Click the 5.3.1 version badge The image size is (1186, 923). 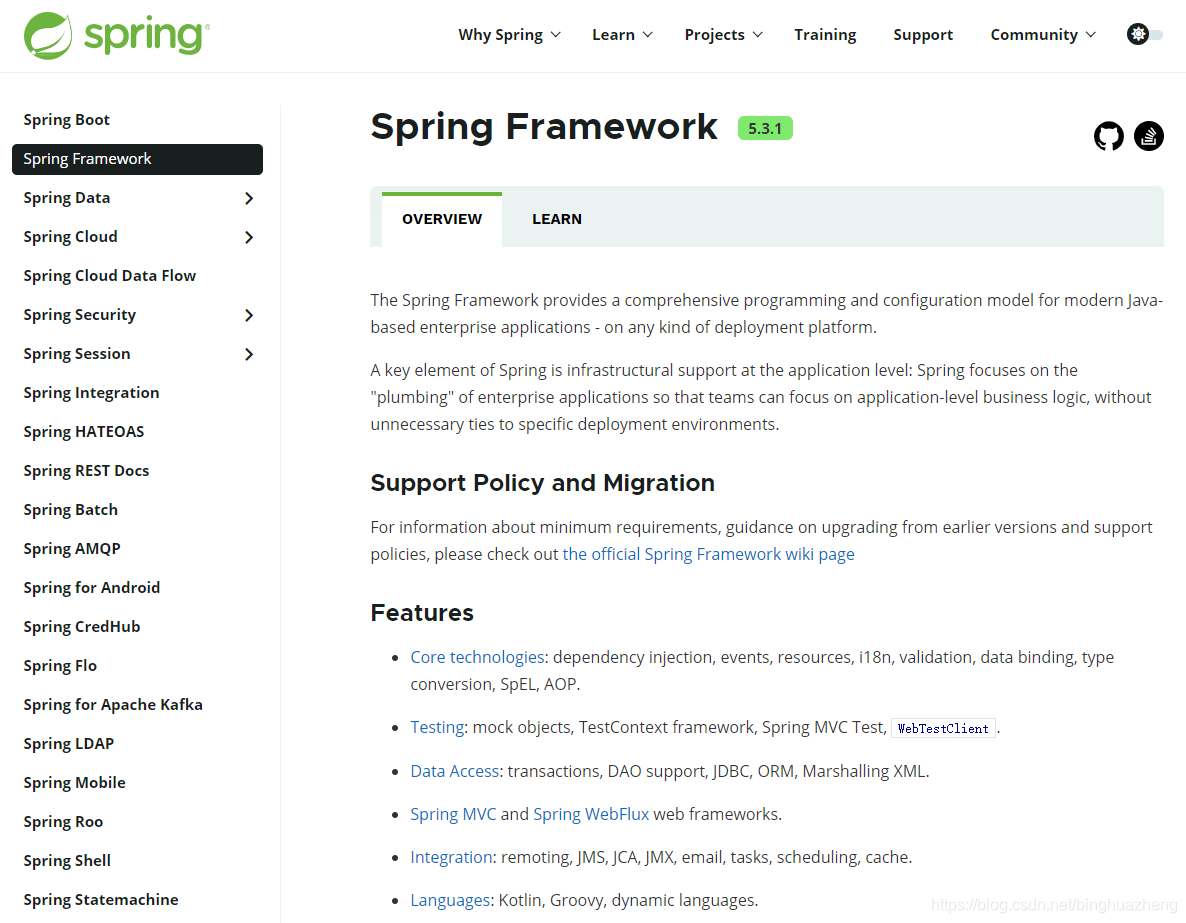(x=765, y=129)
